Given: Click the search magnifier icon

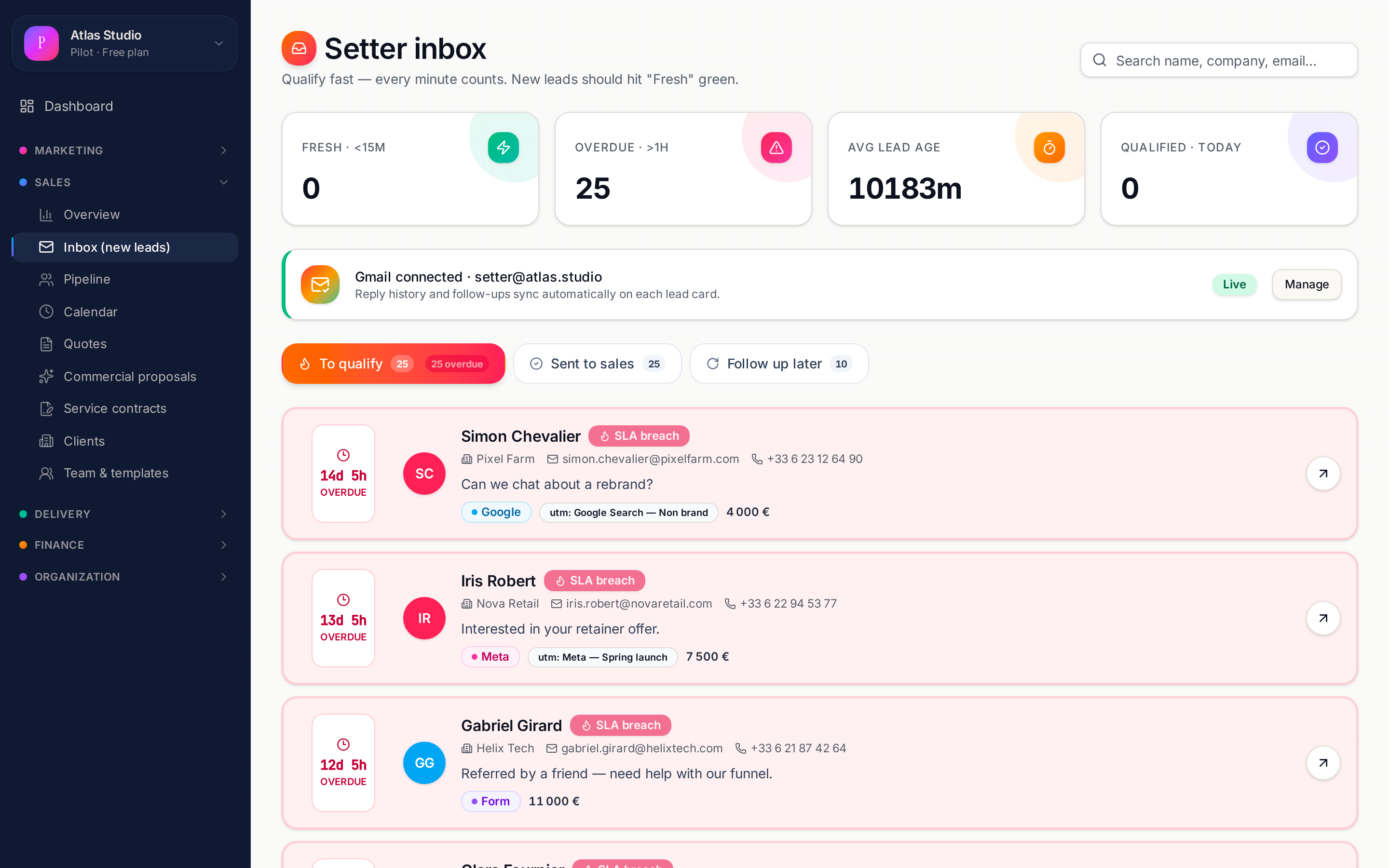Looking at the screenshot, I should 1099,60.
